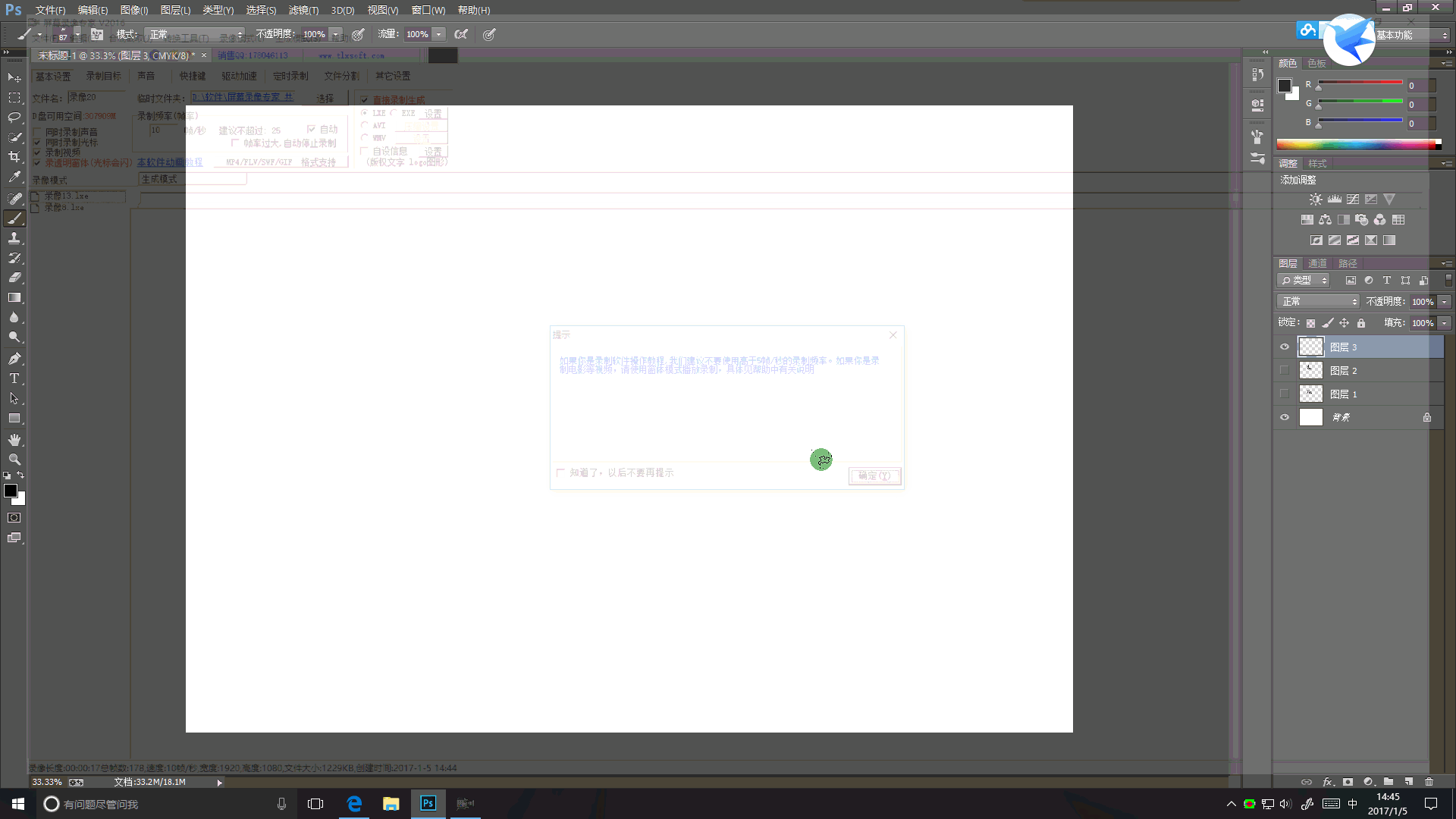Add a Curves adjustment layer
1456x819 pixels.
coord(1353,199)
